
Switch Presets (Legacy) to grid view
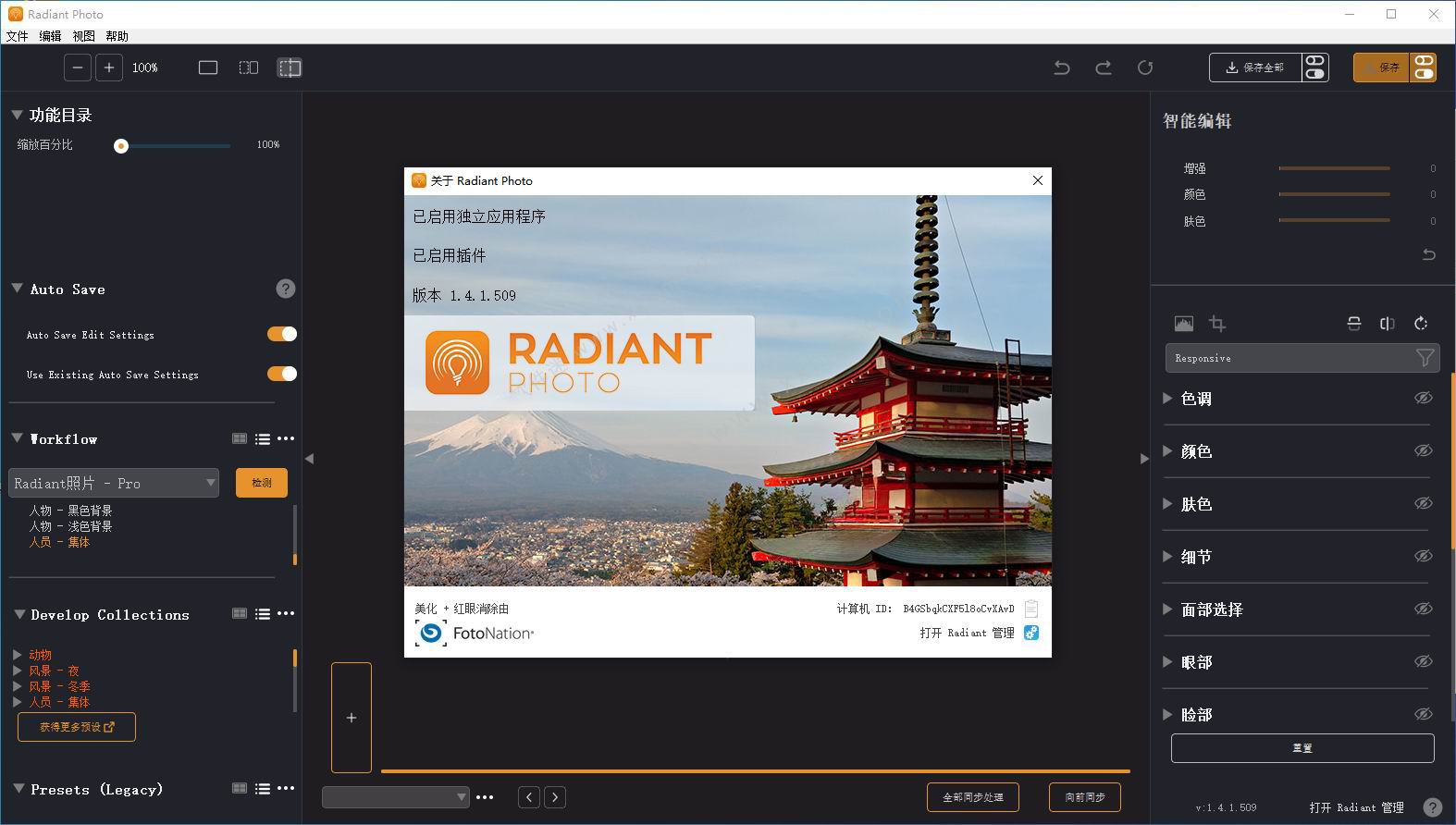click(240, 788)
